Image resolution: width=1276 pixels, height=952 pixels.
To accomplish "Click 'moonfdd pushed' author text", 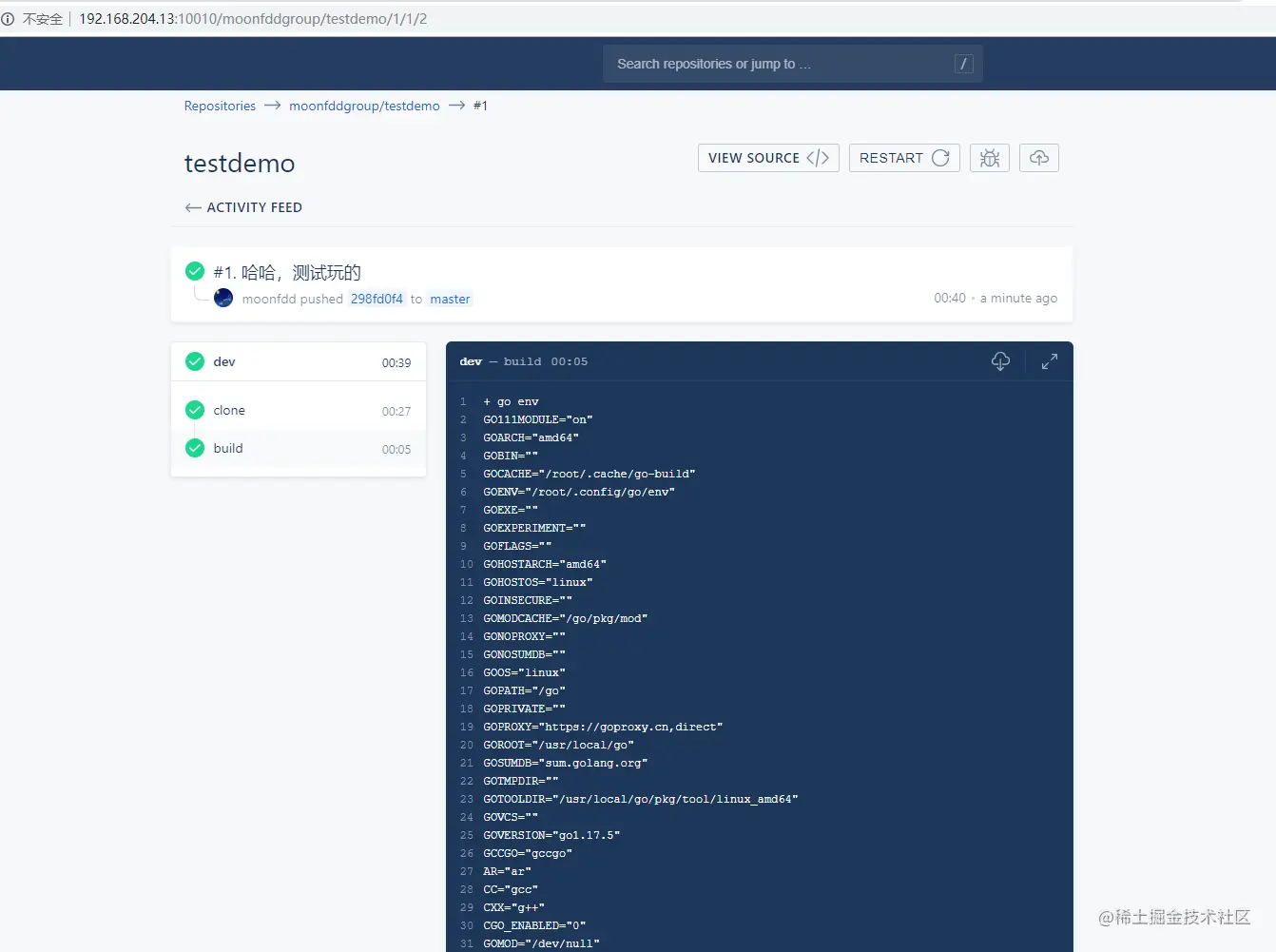I will pos(292,299).
